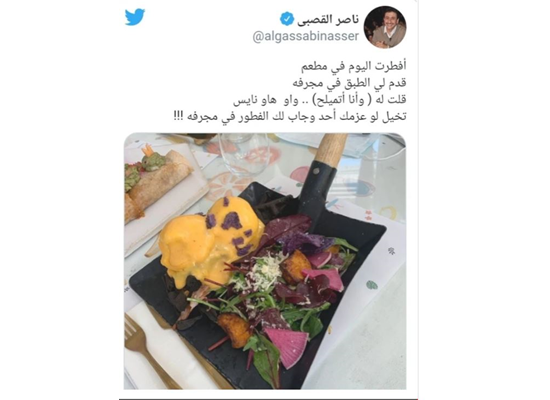
Task: Click the gold fork in the photo
Action: pos(146,351)
